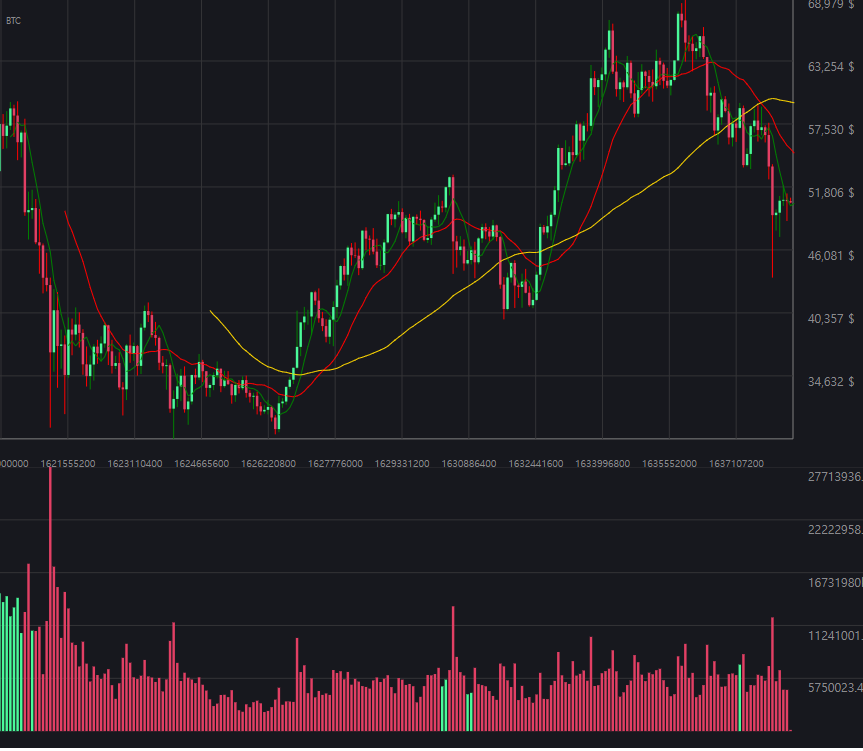Click timestamp 1626220800 on time axis
863x751 pixels.
(269, 464)
